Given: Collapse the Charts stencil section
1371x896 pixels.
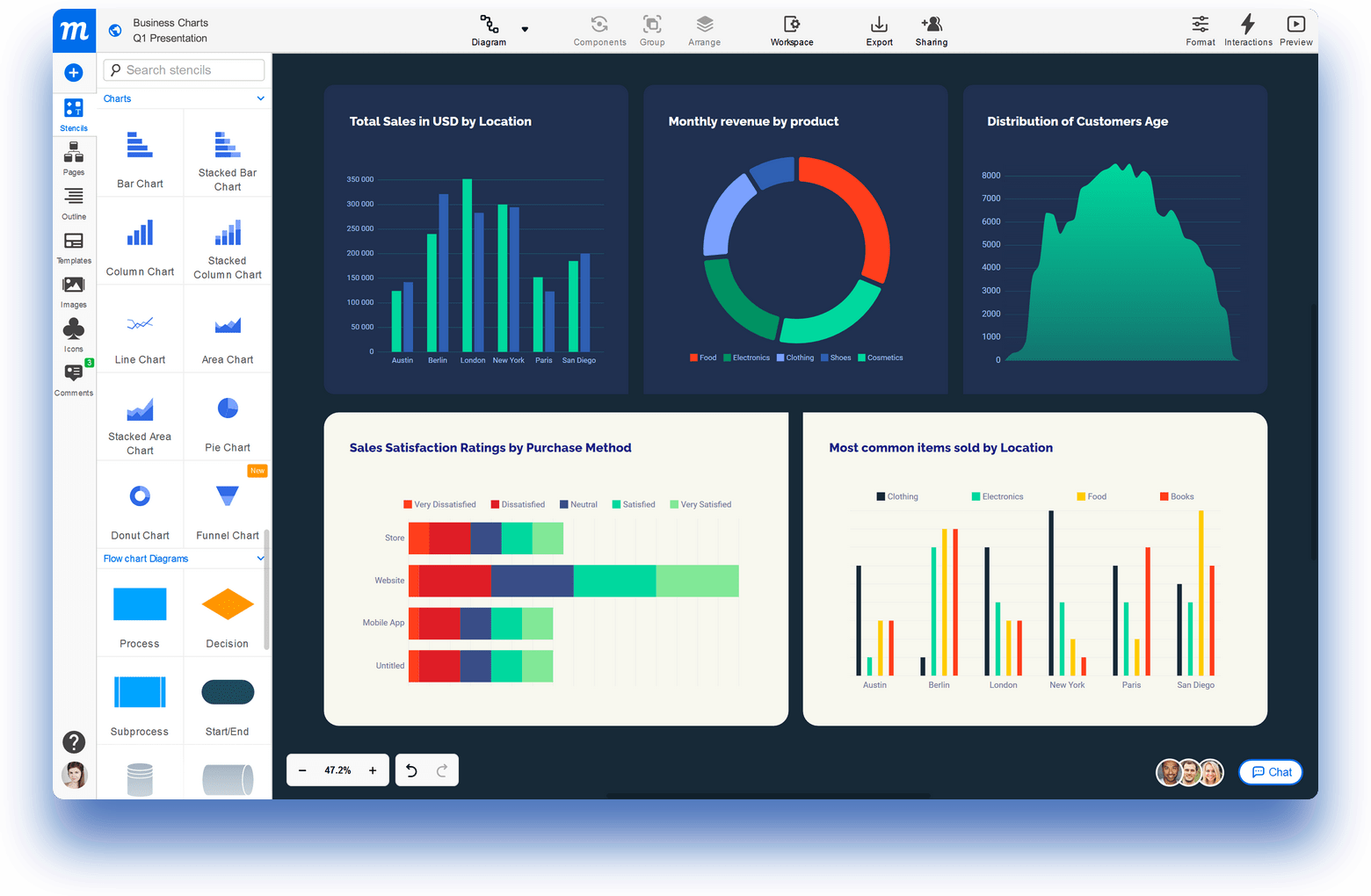Looking at the screenshot, I should tap(260, 98).
